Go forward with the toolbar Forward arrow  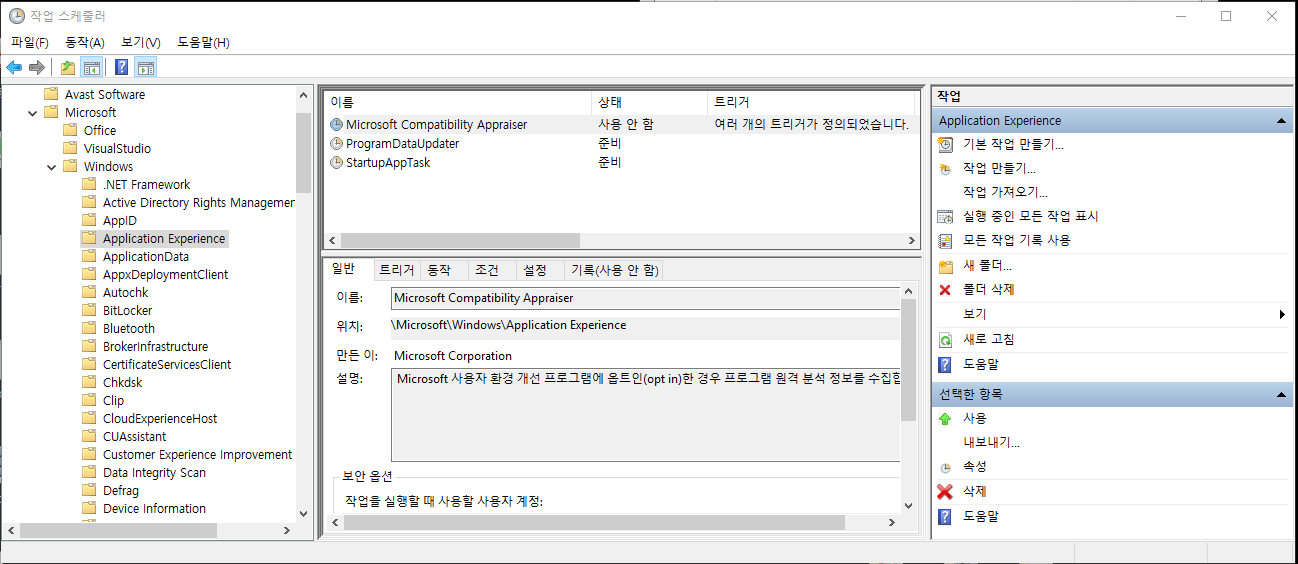pyautogui.click(x=37, y=68)
